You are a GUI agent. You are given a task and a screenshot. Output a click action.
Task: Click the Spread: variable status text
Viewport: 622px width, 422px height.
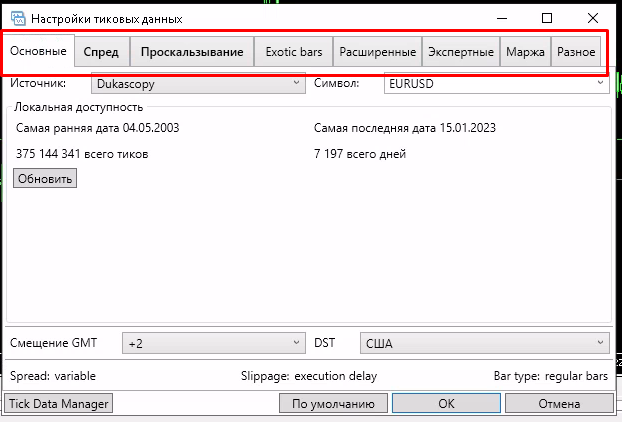(53, 376)
